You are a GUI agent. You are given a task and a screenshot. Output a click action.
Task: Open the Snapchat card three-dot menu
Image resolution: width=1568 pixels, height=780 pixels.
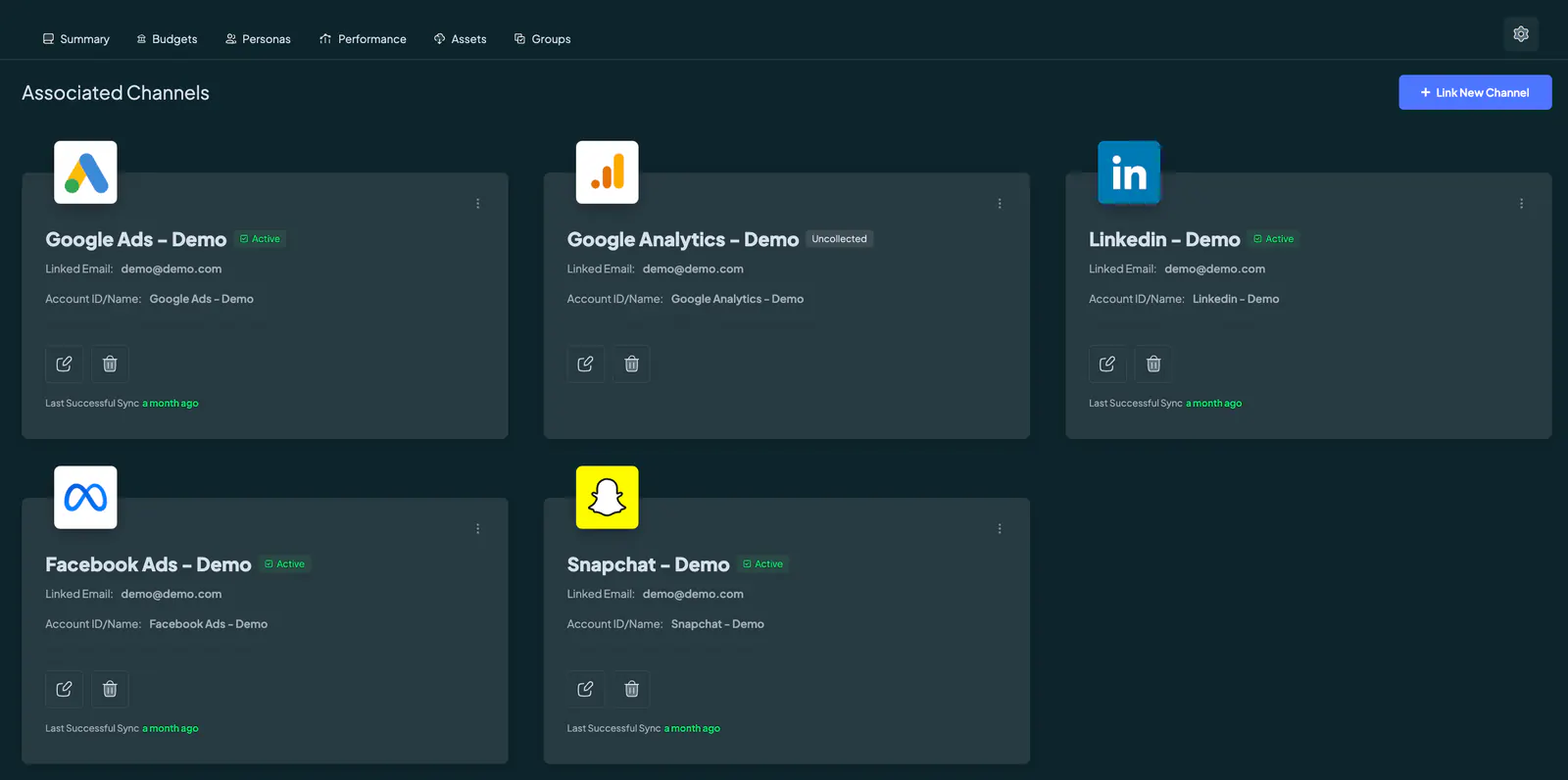click(1000, 529)
